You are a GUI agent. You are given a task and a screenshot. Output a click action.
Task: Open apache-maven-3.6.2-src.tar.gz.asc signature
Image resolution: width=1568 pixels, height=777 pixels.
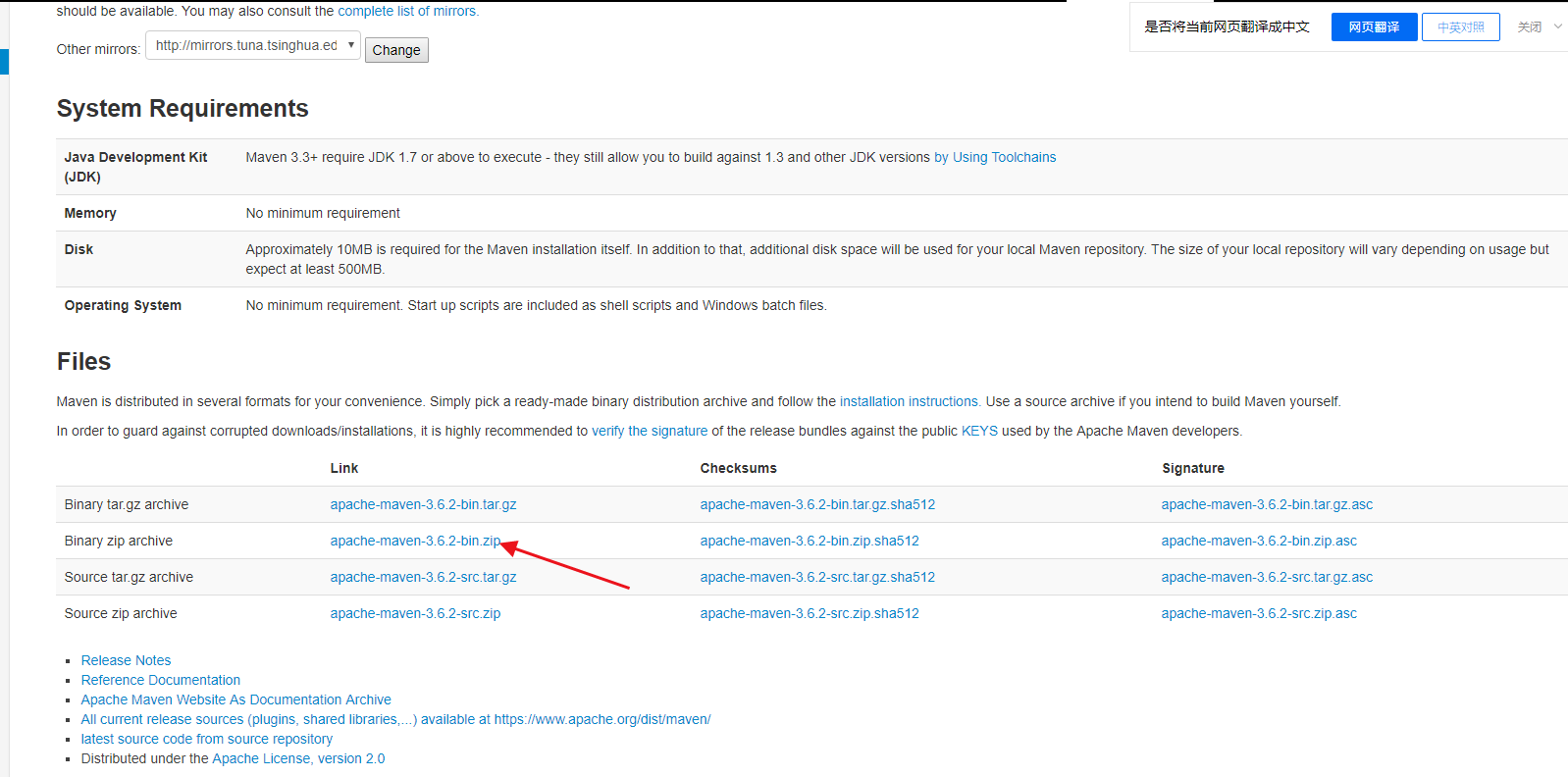[1267, 577]
